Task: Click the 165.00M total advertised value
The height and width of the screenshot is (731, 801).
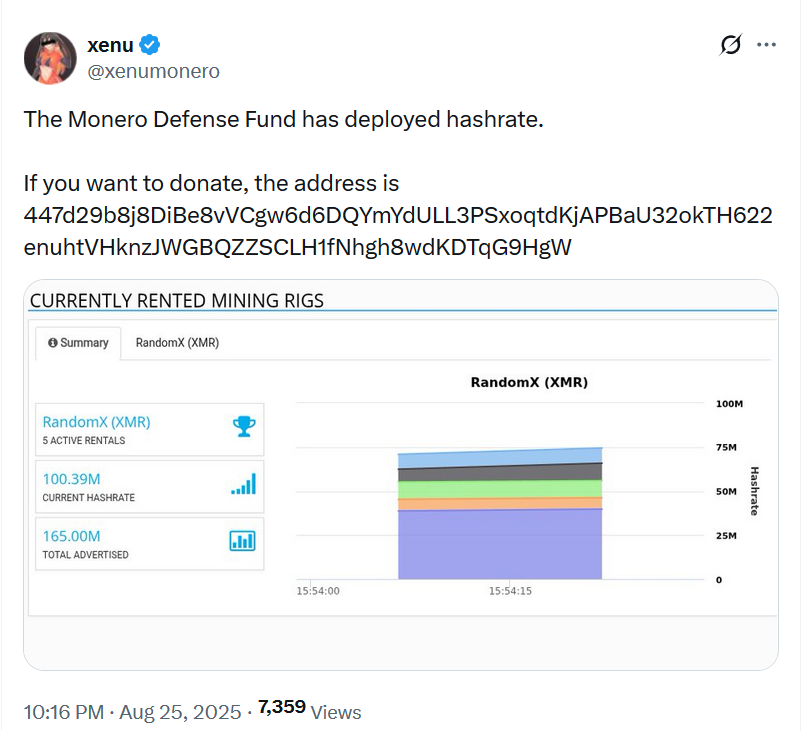Action: [x=71, y=536]
